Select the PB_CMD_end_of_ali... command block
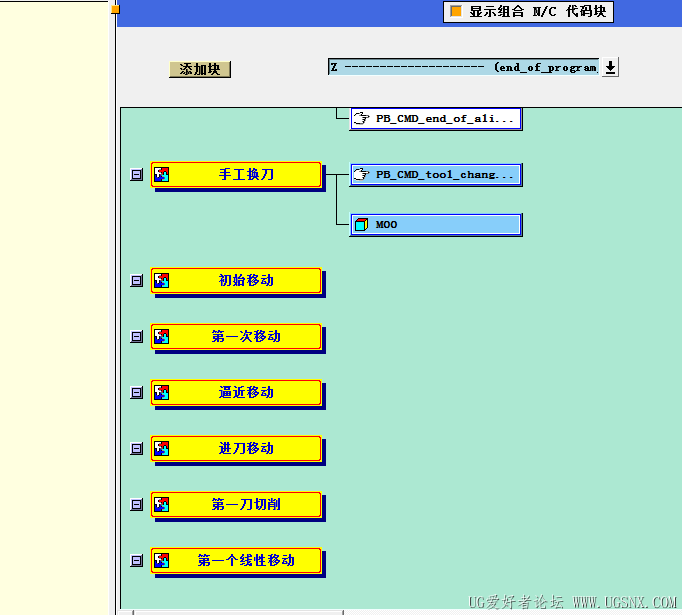682x615 pixels. (436, 119)
